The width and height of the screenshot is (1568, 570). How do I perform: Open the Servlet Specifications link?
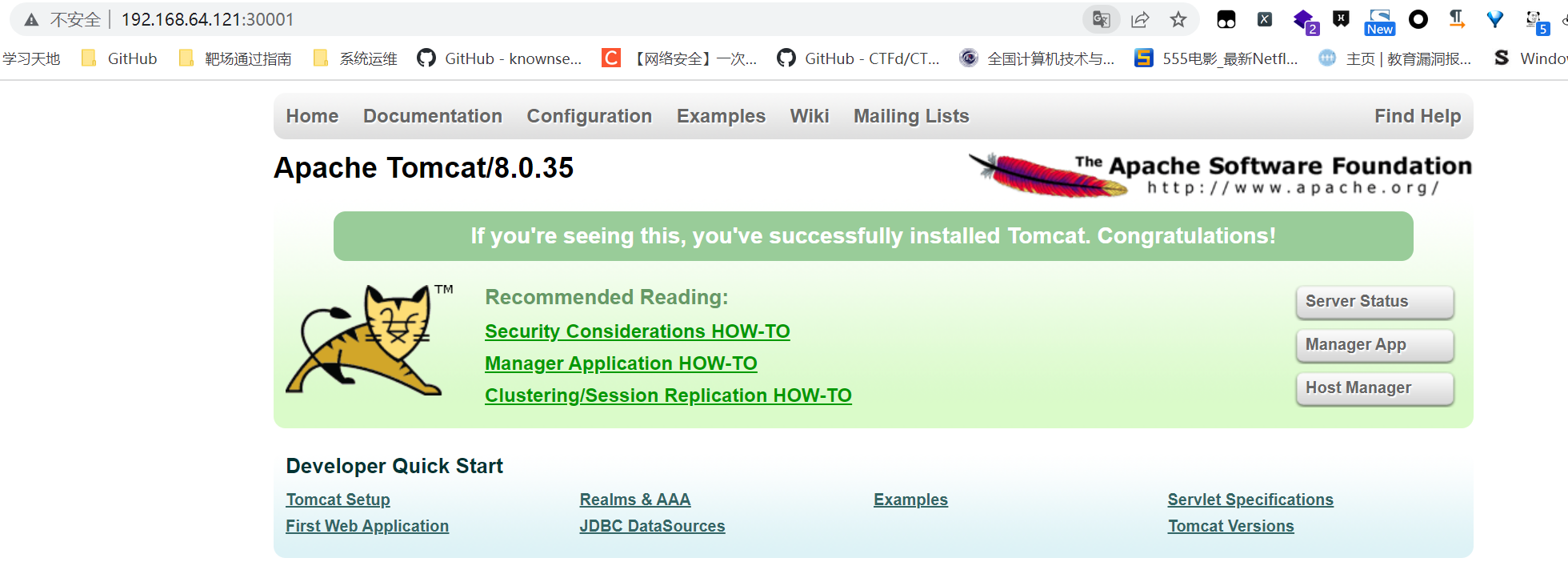click(x=1250, y=500)
